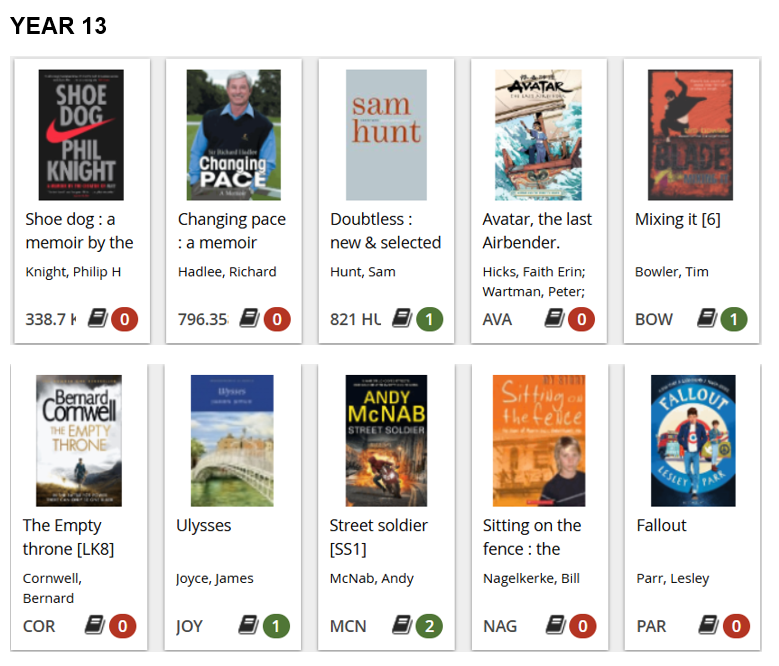
Task: Select author 'McNab, Andy'
Action: (372, 579)
